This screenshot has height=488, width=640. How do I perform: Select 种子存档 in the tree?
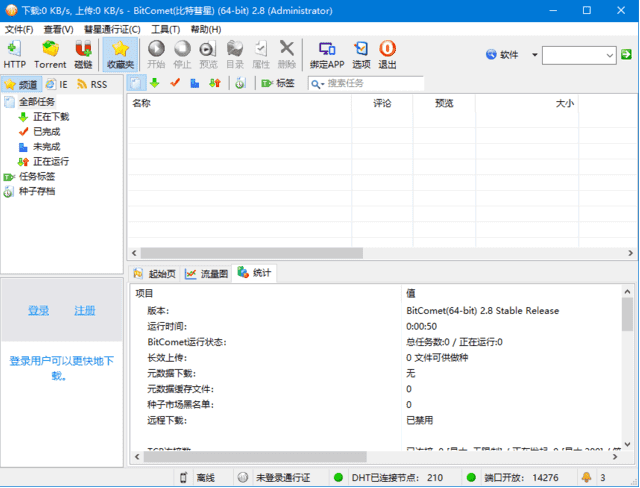pos(37,191)
